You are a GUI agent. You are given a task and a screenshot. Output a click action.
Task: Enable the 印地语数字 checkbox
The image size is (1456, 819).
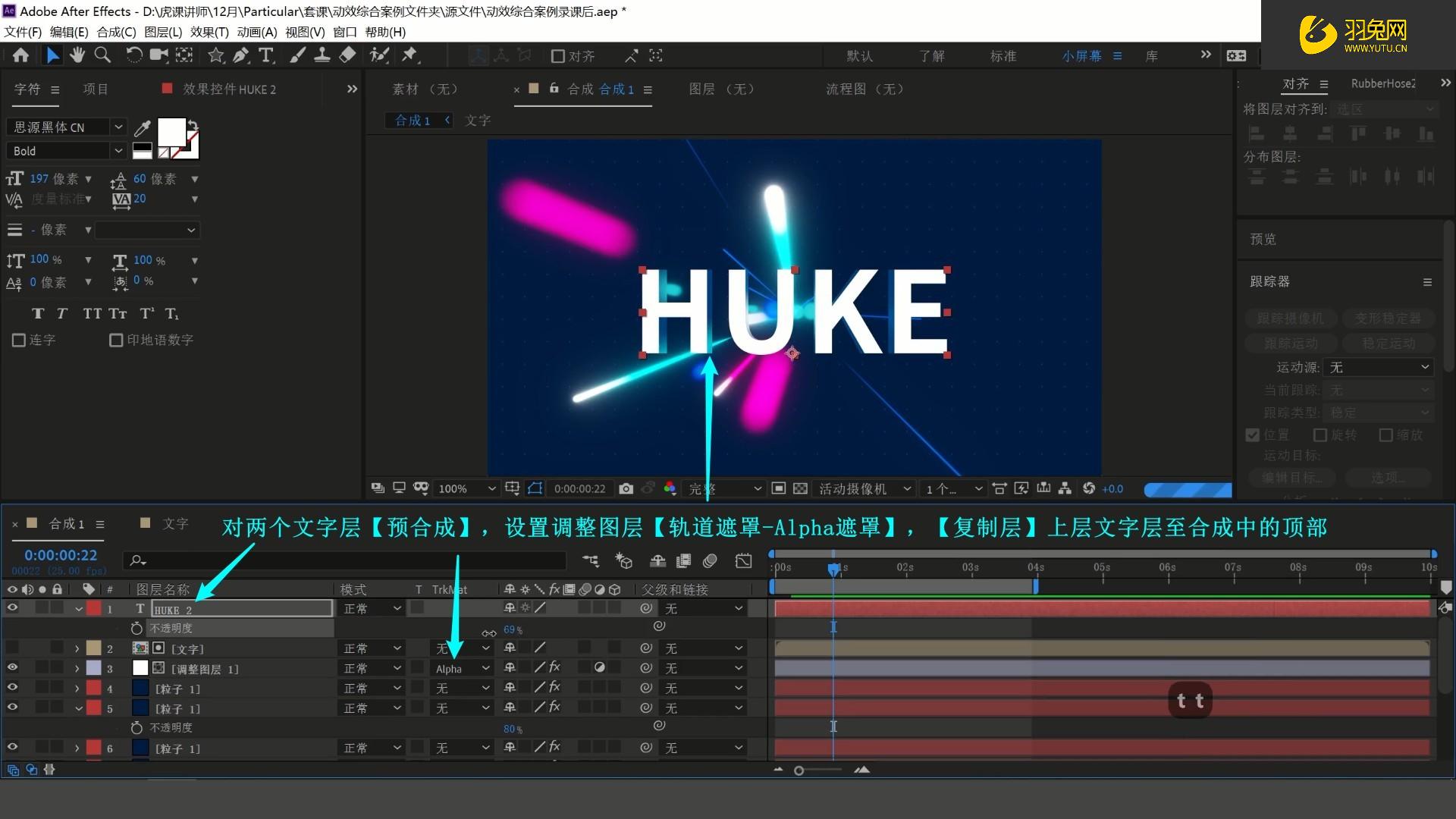[x=116, y=340]
